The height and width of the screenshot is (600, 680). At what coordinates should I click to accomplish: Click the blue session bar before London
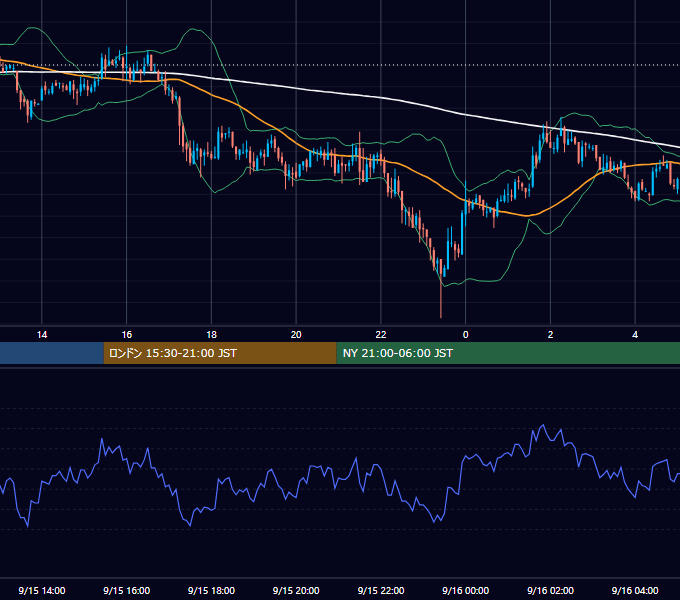pos(52,353)
